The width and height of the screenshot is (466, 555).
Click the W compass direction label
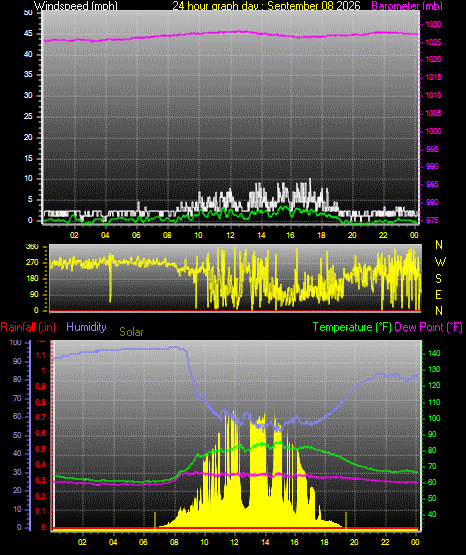[x=440, y=262]
